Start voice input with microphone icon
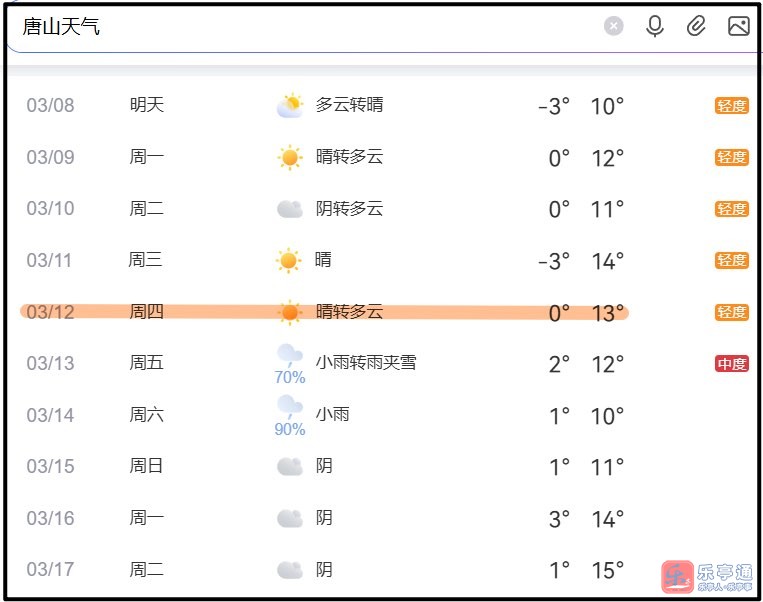The image size is (763, 602). point(655,26)
